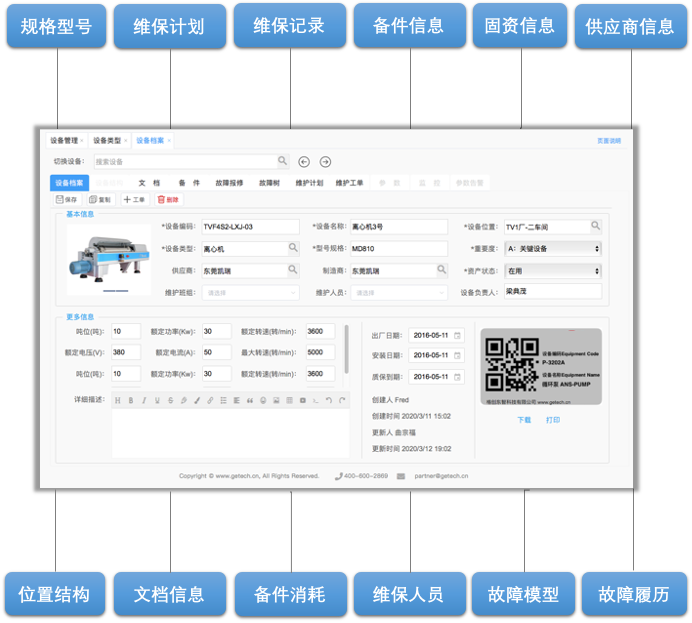Viewport: 692px width, 623px height.
Task: Click the search icon beside the 搜索设备 field
Action: tap(283, 161)
